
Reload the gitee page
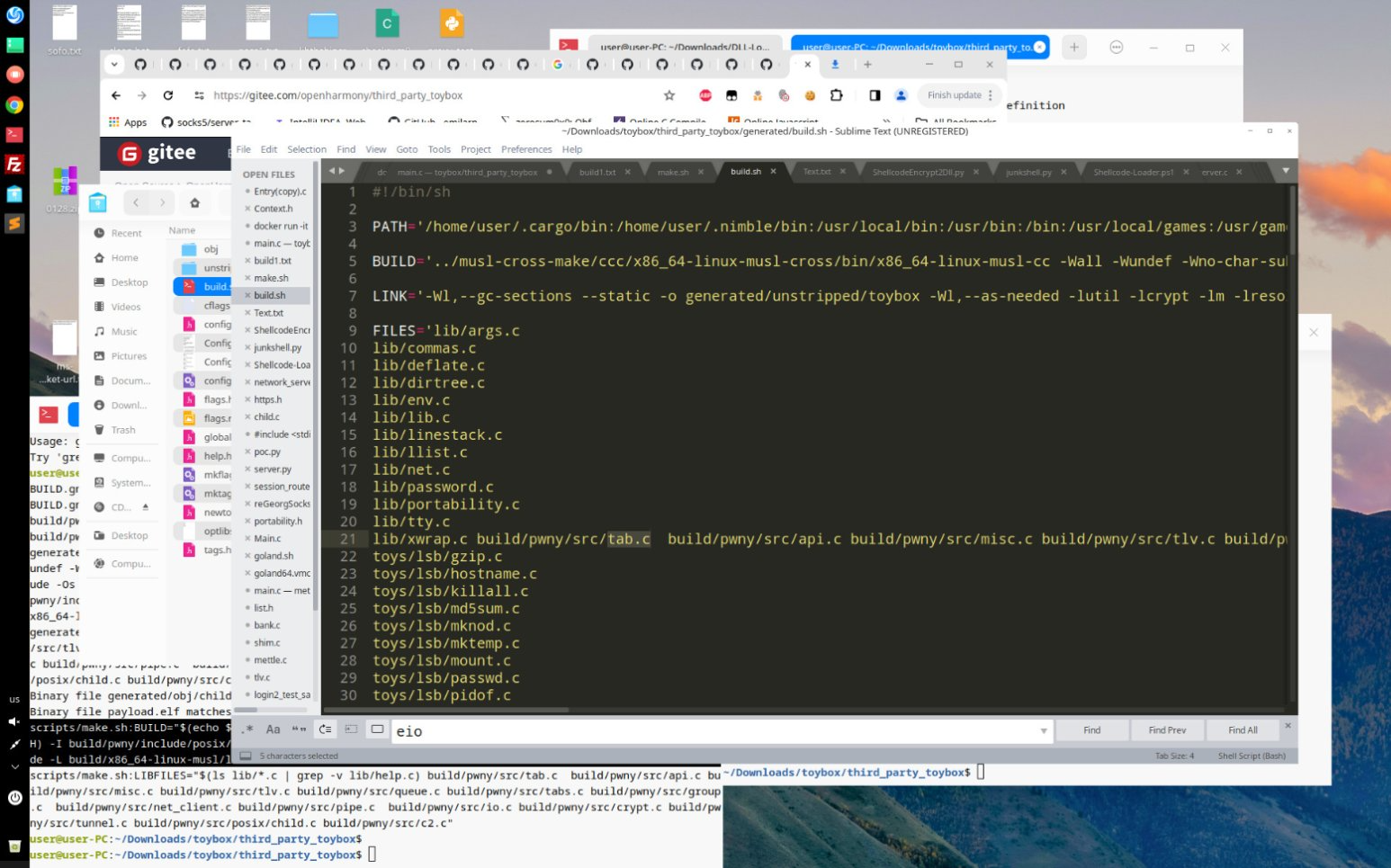tap(167, 95)
